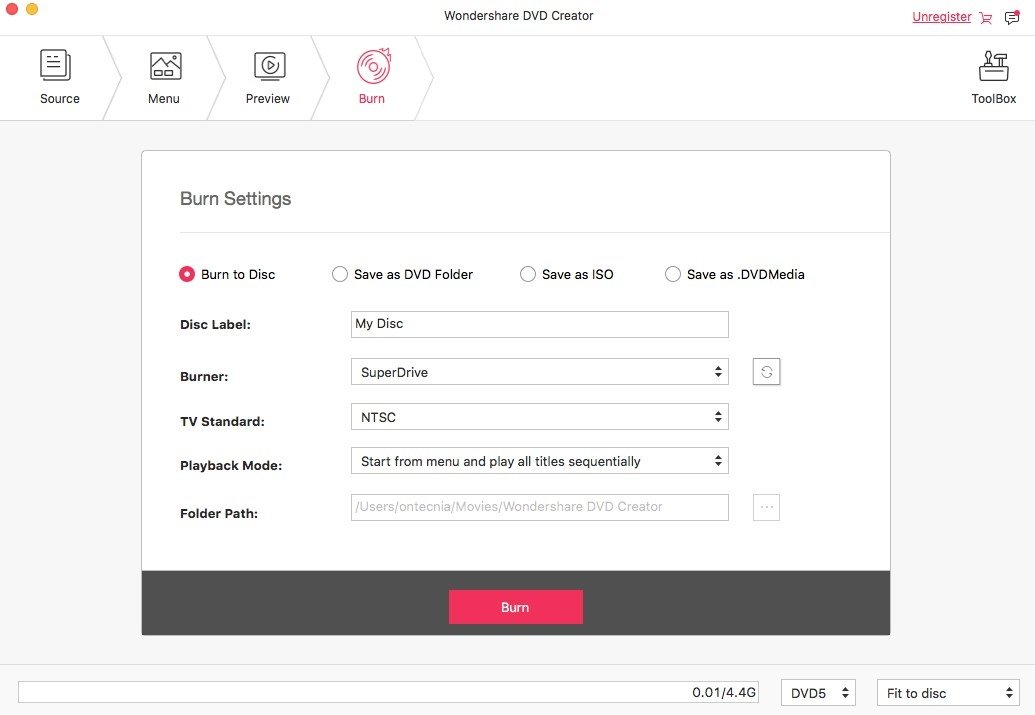Open the feedback message icon

[1012, 18]
